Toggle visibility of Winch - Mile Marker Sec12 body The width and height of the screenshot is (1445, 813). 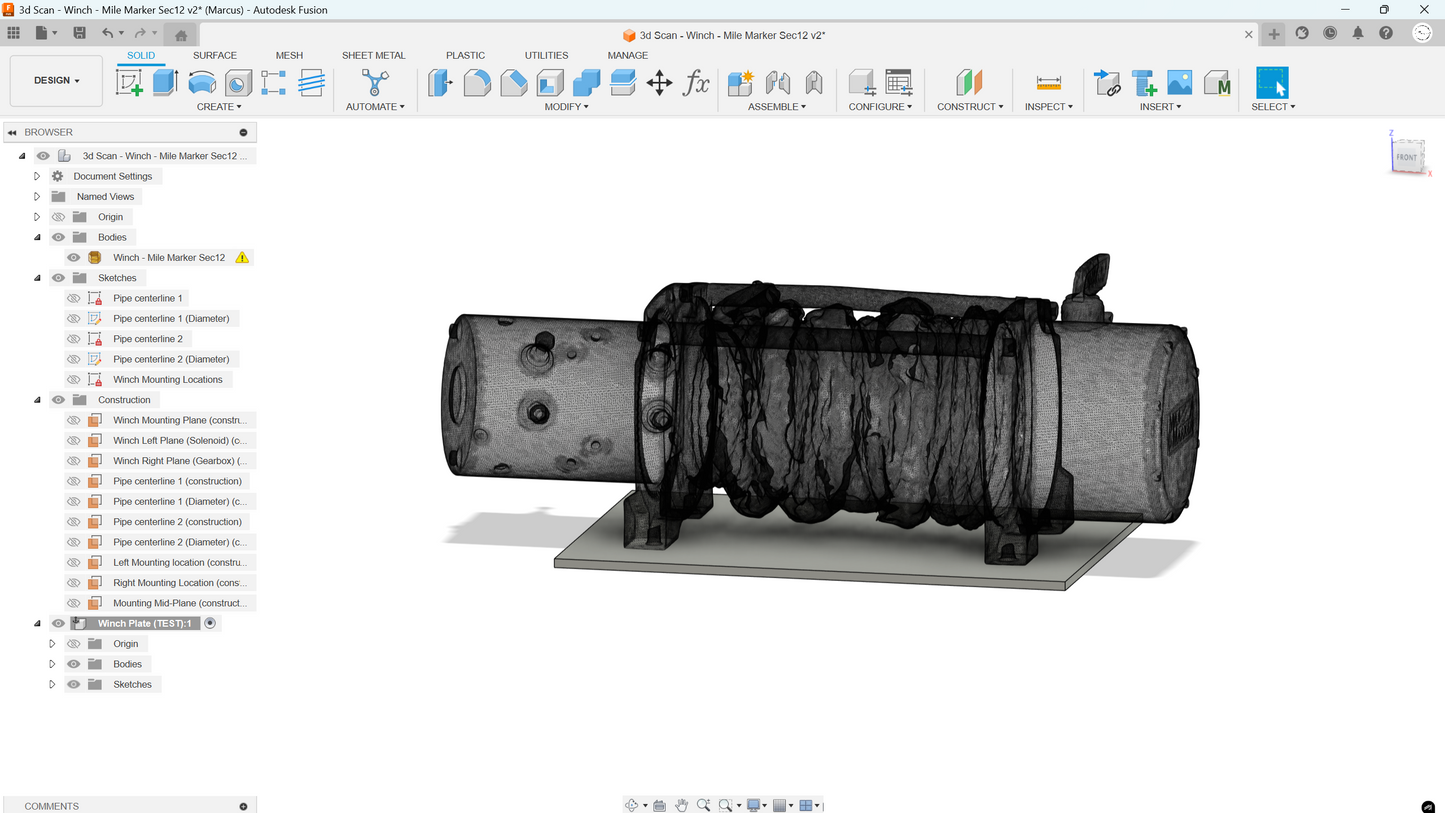click(x=74, y=258)
